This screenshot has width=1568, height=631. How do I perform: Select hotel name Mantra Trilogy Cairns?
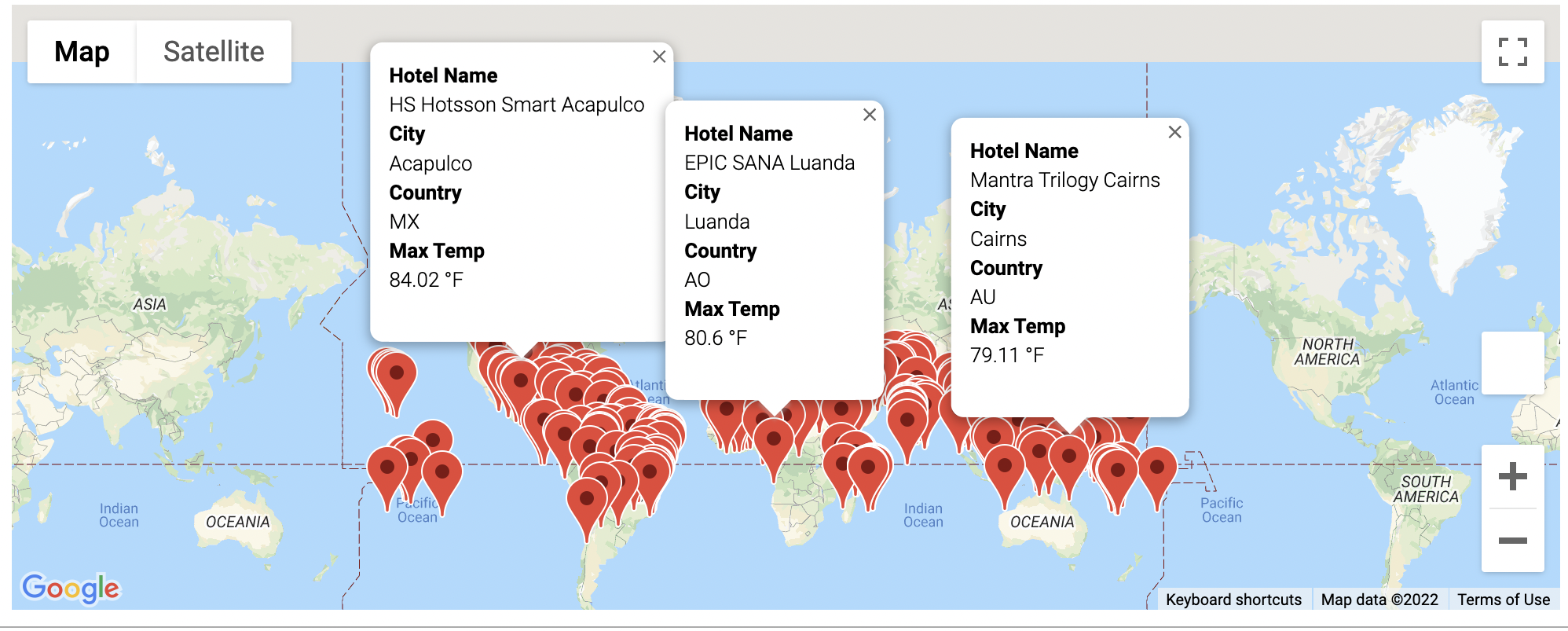(1065, 180)
